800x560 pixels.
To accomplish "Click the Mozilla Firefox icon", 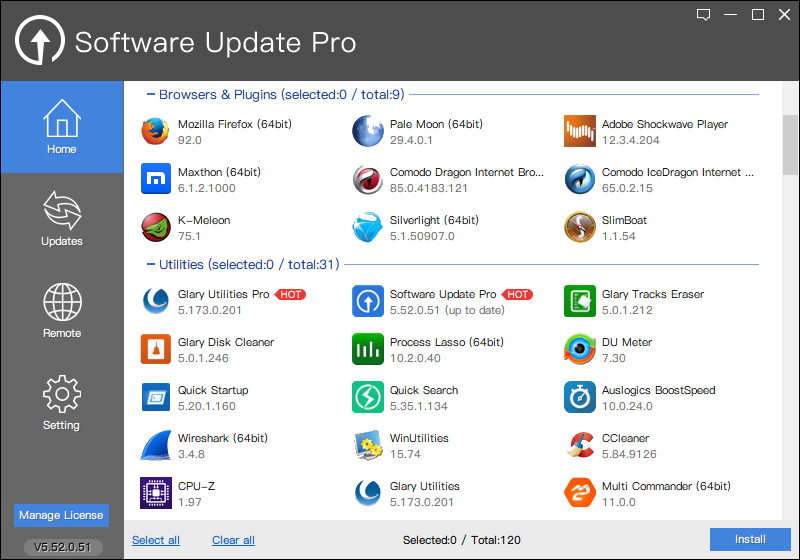I will 156,131.
